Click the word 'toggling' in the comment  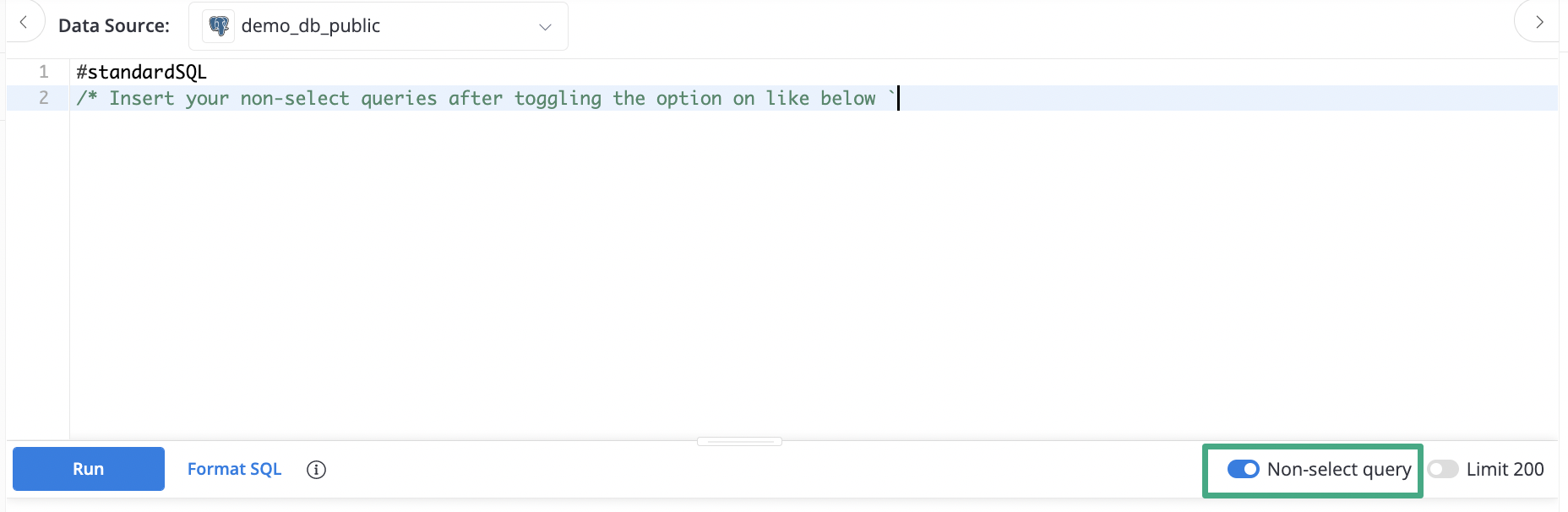click(558, 98)
